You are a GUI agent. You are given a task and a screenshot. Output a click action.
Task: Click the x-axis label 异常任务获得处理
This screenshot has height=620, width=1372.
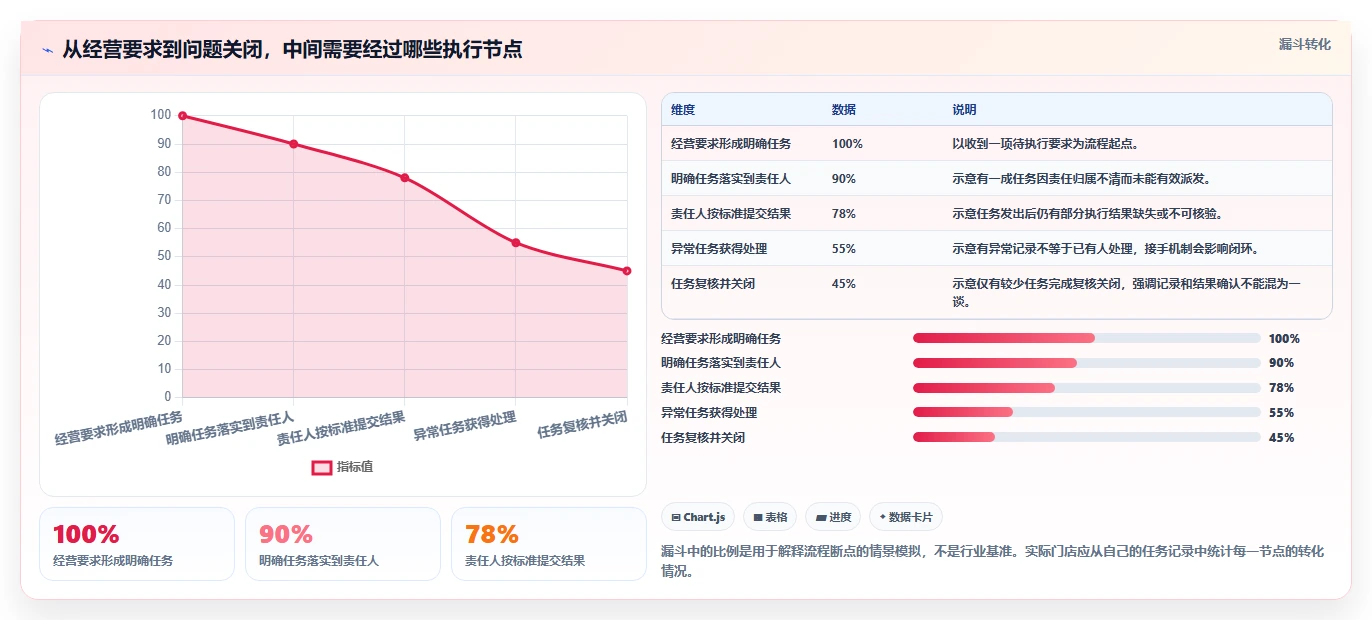click(465, 427)
